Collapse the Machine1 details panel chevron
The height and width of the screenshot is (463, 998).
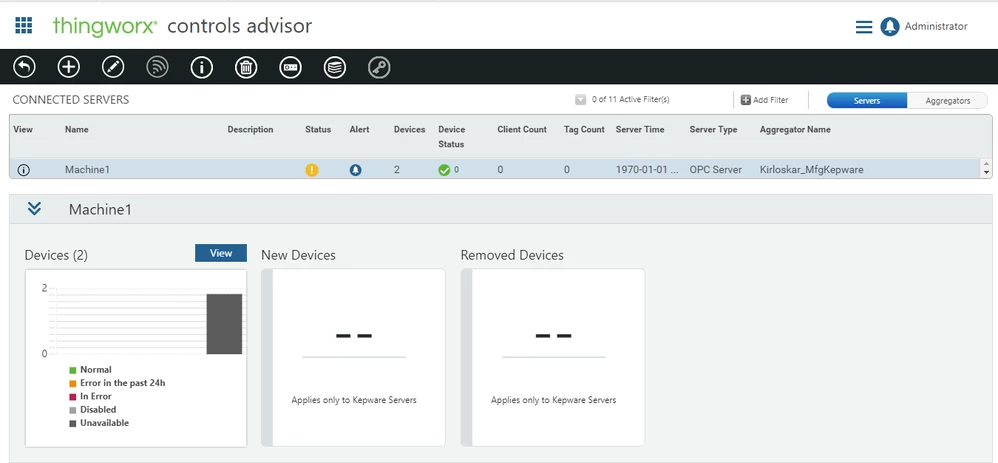(x=34, y=208)
